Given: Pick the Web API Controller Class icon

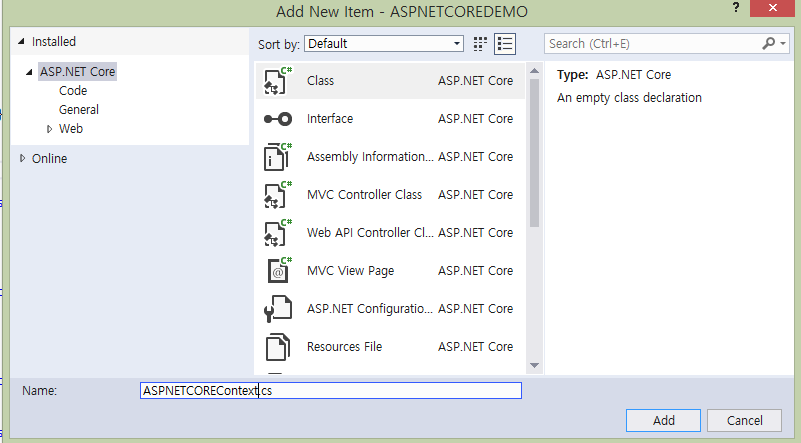Looking at the screenshot, I should coord(277,233).
